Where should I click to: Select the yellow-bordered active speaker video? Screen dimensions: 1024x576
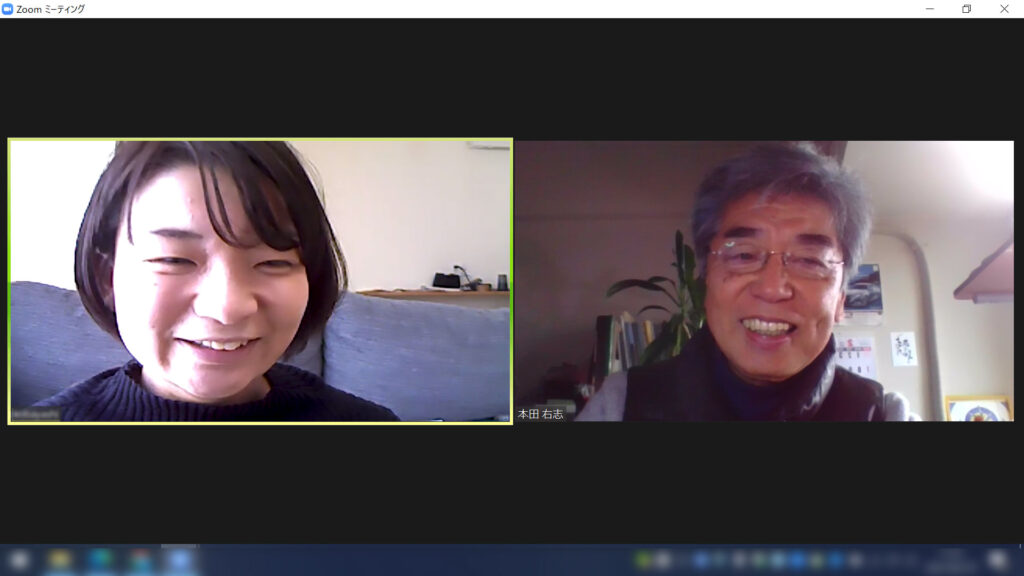click(x=260, y=281)
